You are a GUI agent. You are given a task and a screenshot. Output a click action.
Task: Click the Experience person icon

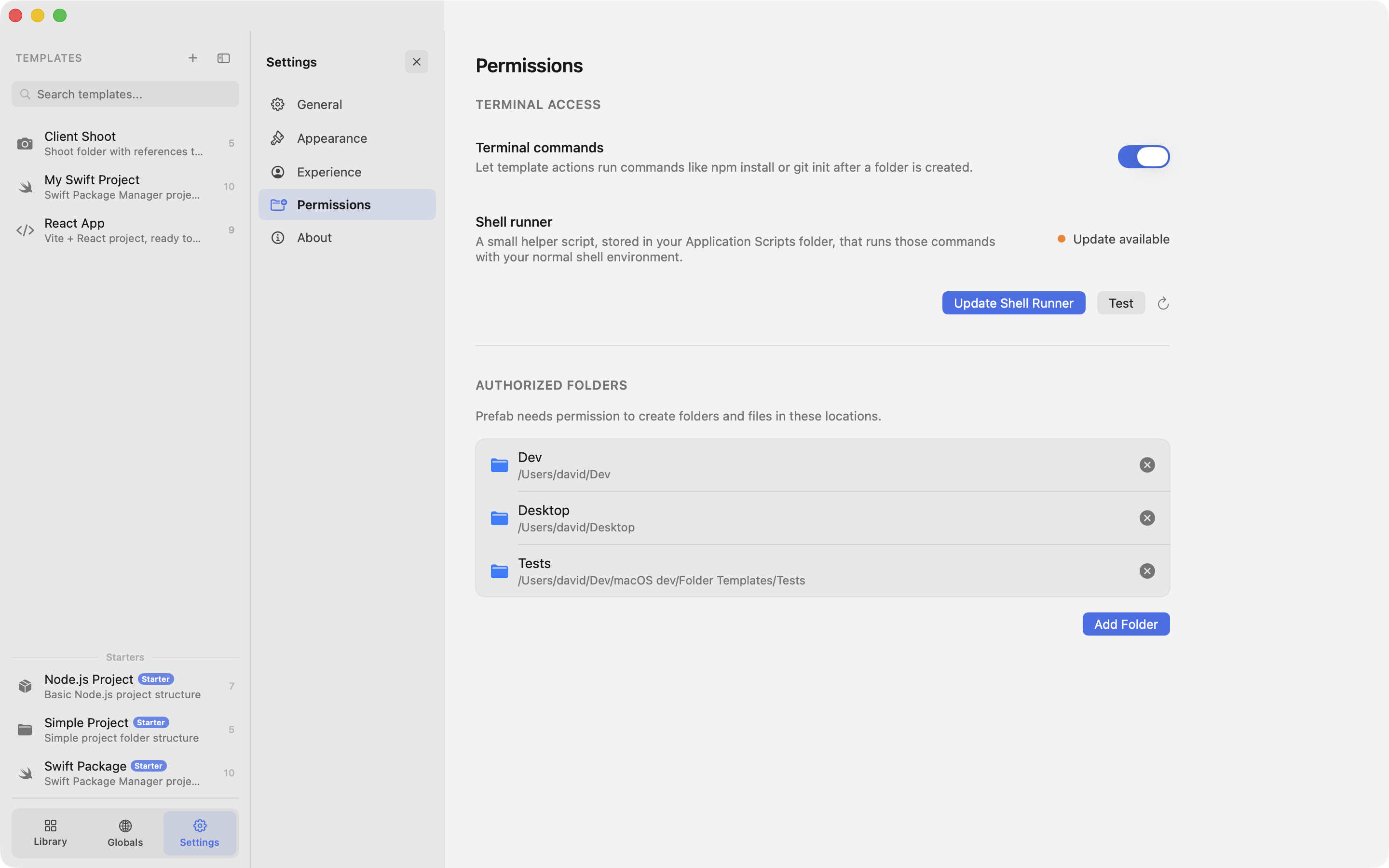tap(278, 172)
